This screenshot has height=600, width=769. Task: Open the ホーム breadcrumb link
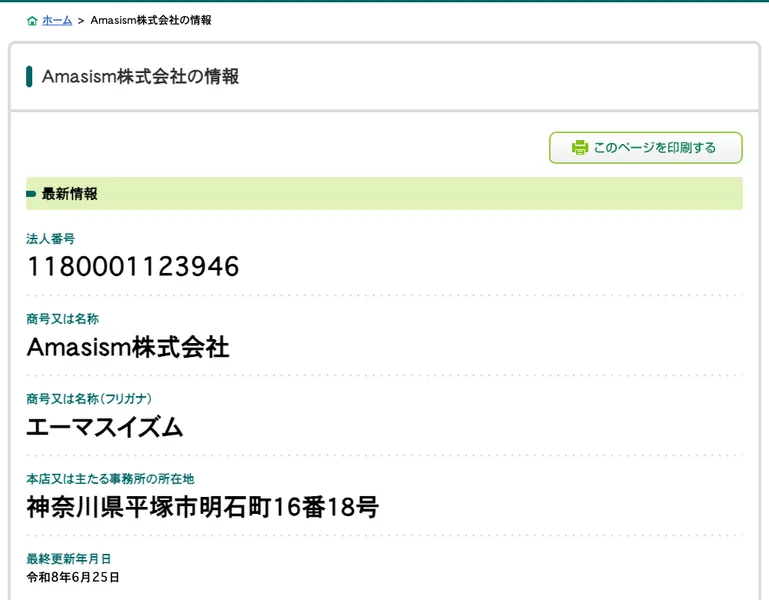point(57,20)
